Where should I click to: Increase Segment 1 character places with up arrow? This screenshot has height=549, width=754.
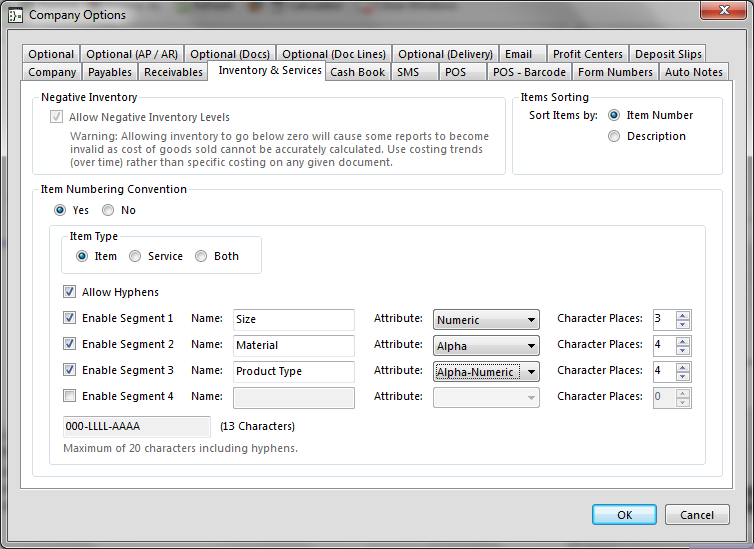pyautogui.click(x=683, y=315)
